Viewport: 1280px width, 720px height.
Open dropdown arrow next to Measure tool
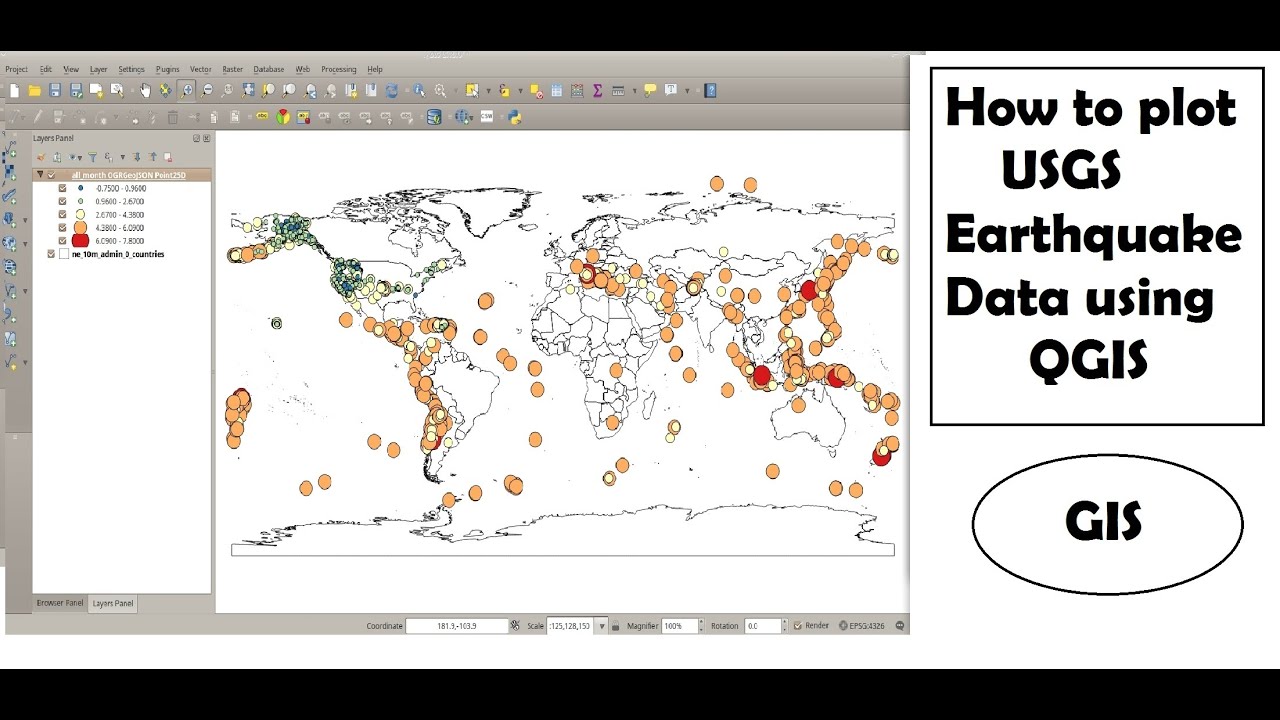[x=634, y=91]
